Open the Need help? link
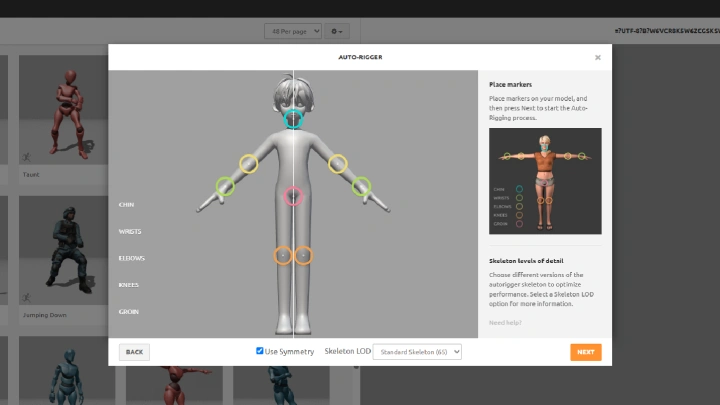This screenshot has height=405, width=720. click(505, 322)
